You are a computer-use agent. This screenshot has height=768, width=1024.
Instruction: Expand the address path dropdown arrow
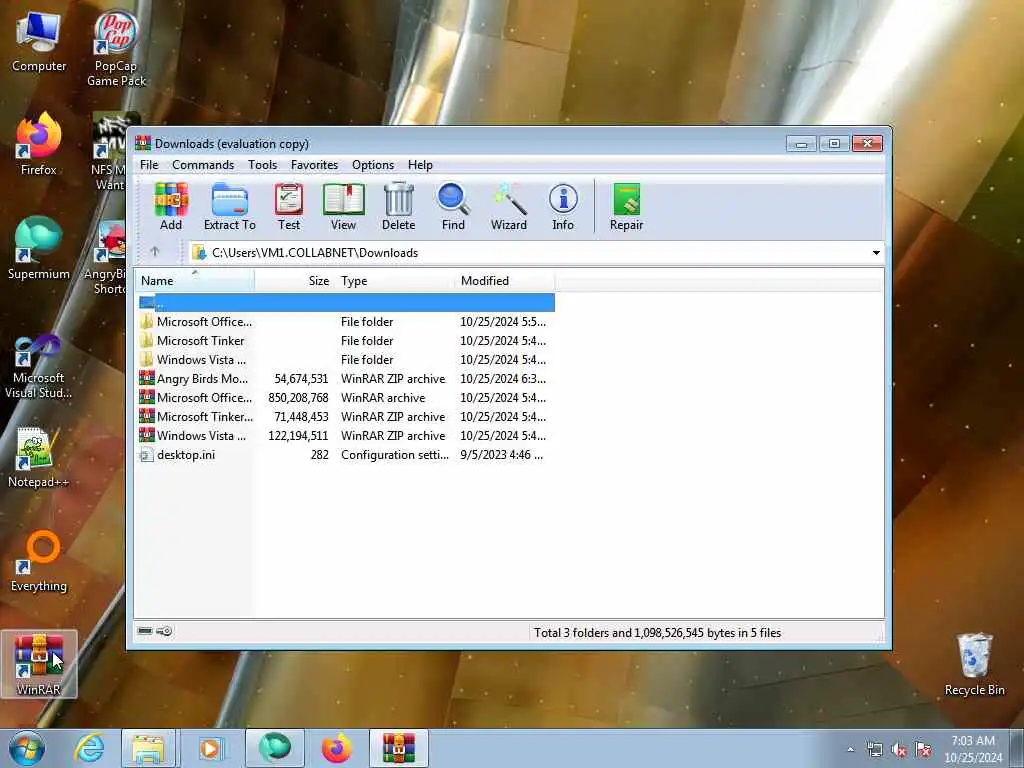coord(876,253)
